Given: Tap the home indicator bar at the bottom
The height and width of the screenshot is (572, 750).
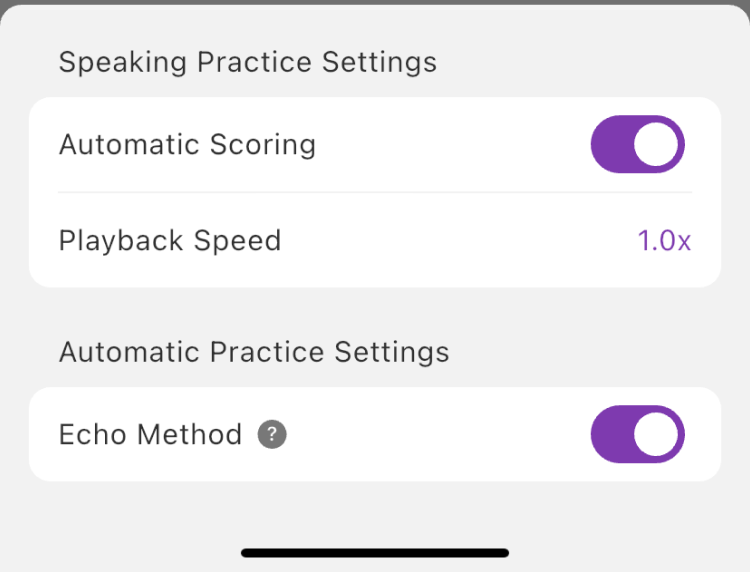Looking at the screenshot, I should [375, 552].
